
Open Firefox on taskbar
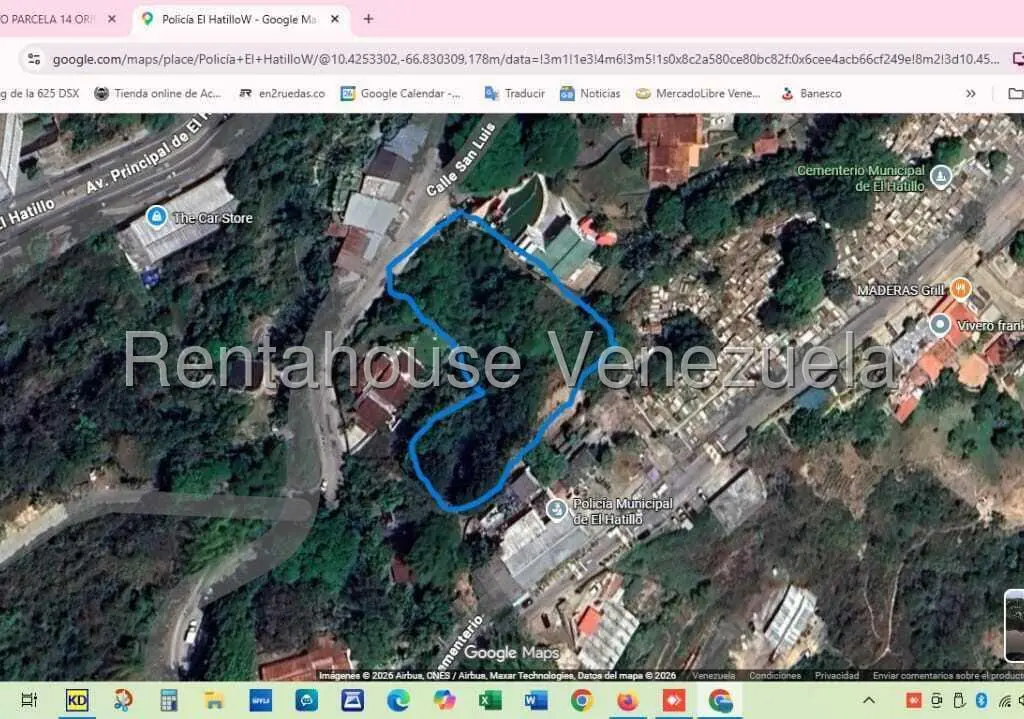[627, 701]
